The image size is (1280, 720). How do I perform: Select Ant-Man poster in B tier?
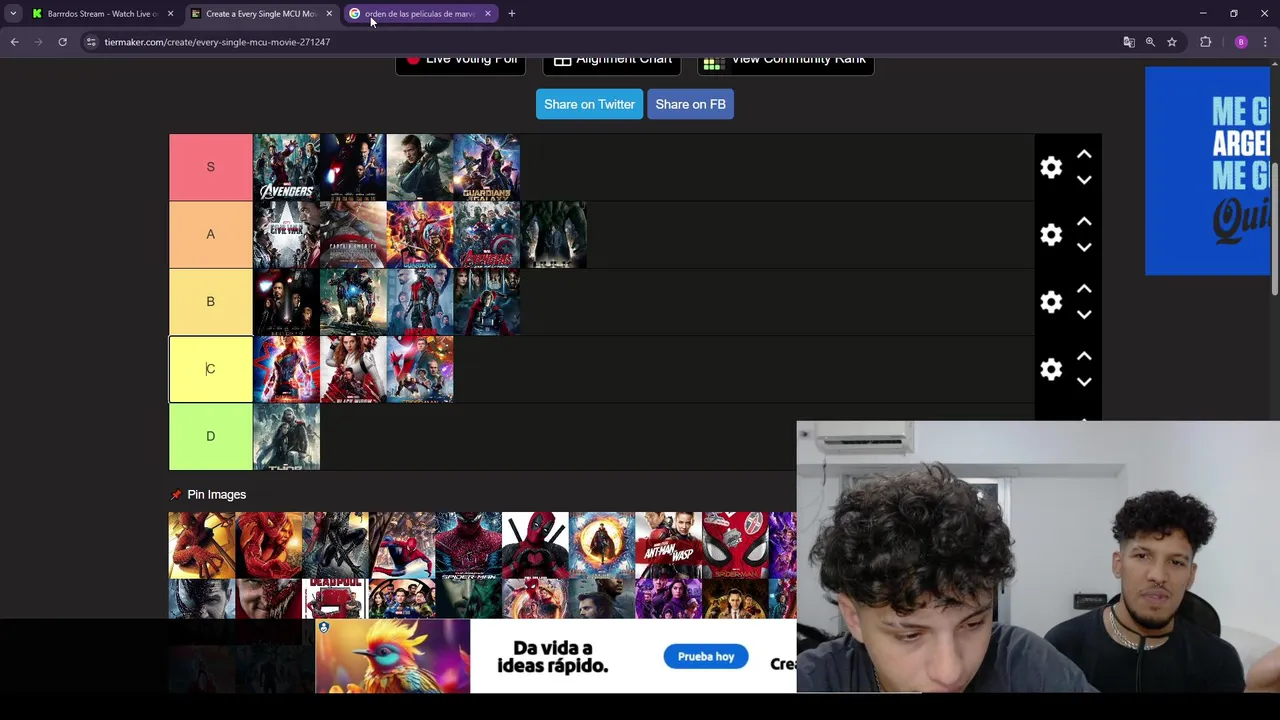point(420,301)
